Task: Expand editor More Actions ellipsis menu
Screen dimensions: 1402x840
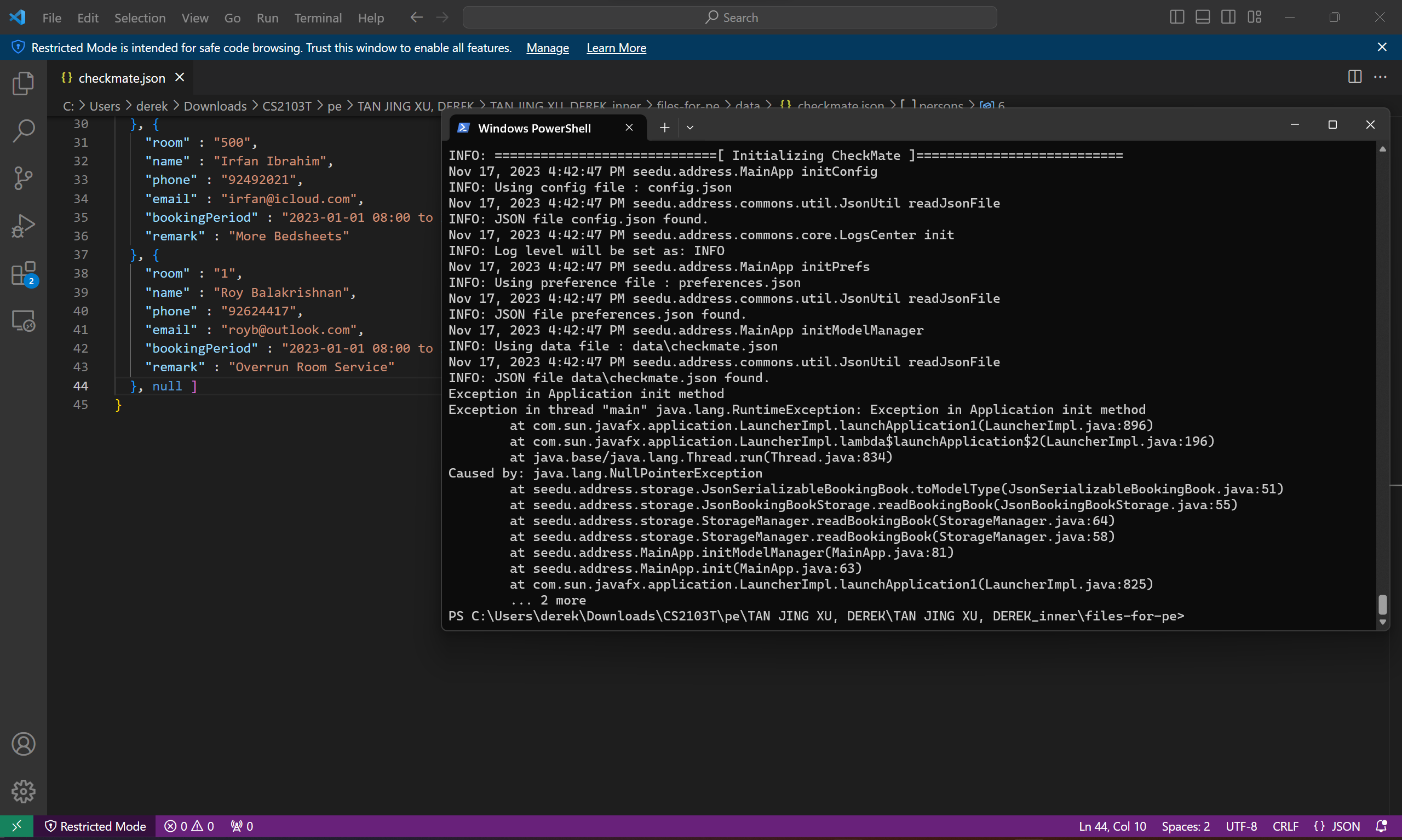Action: click(x=1381, y=77)
